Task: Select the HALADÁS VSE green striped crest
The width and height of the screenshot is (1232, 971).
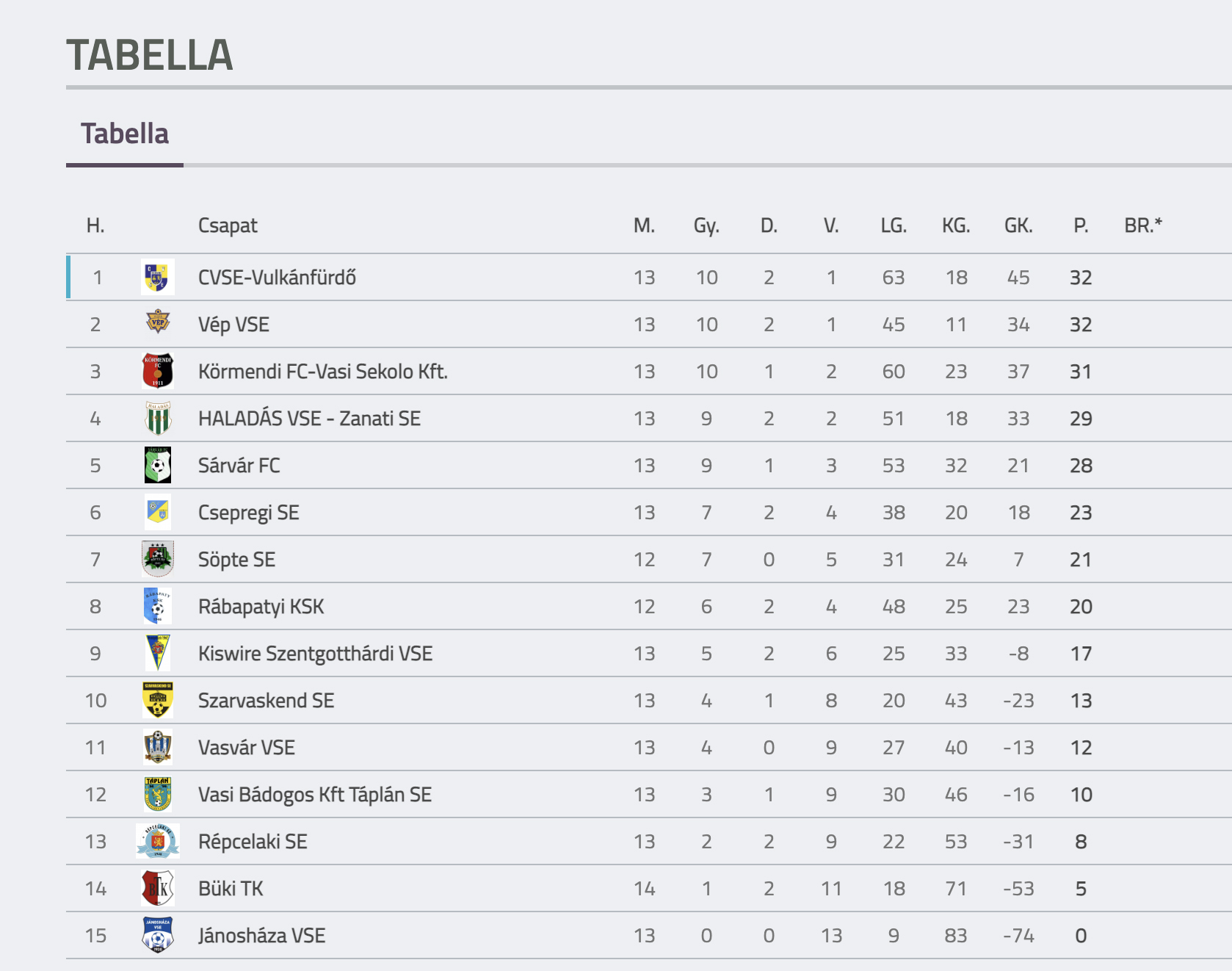Action: coord(158,418)
